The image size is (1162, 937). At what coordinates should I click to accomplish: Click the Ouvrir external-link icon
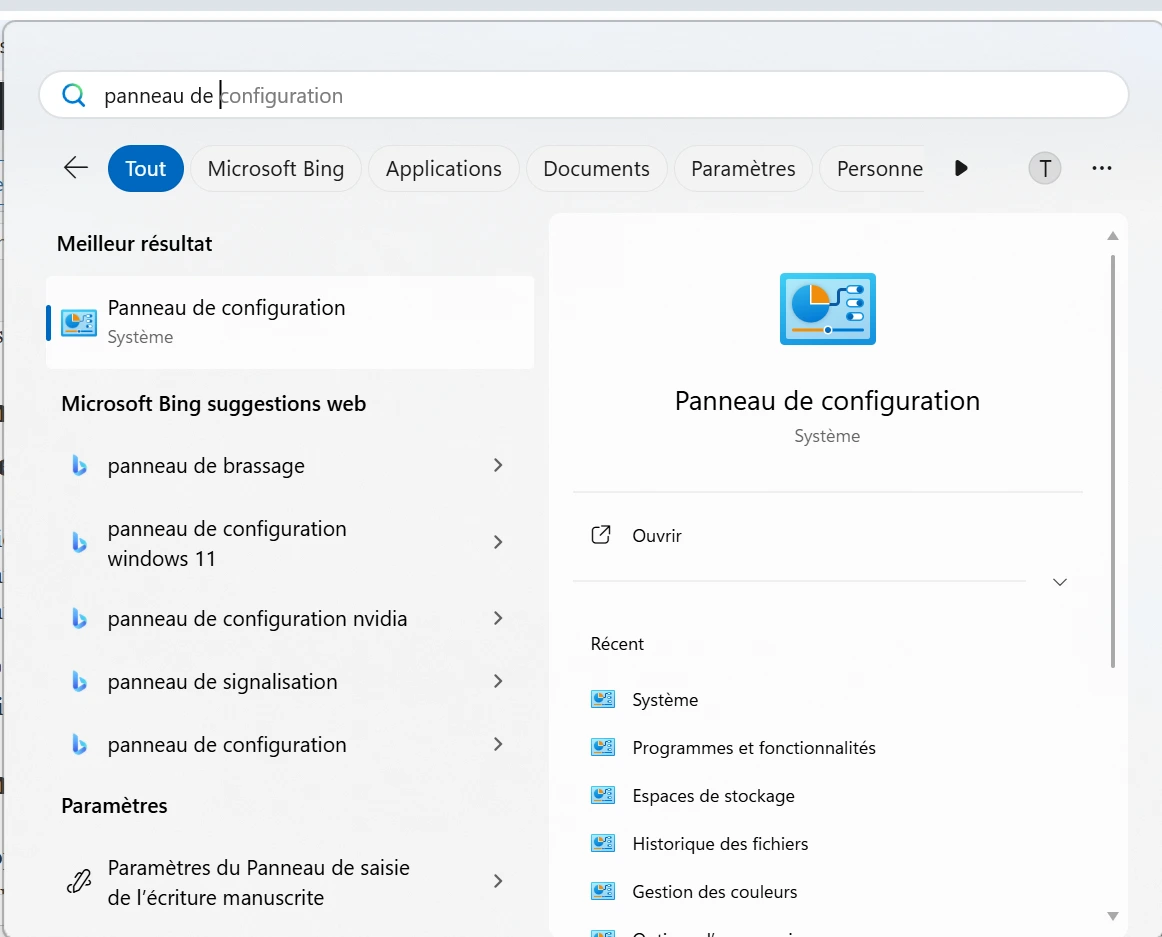pyautogui.click(x=601, y=535)
